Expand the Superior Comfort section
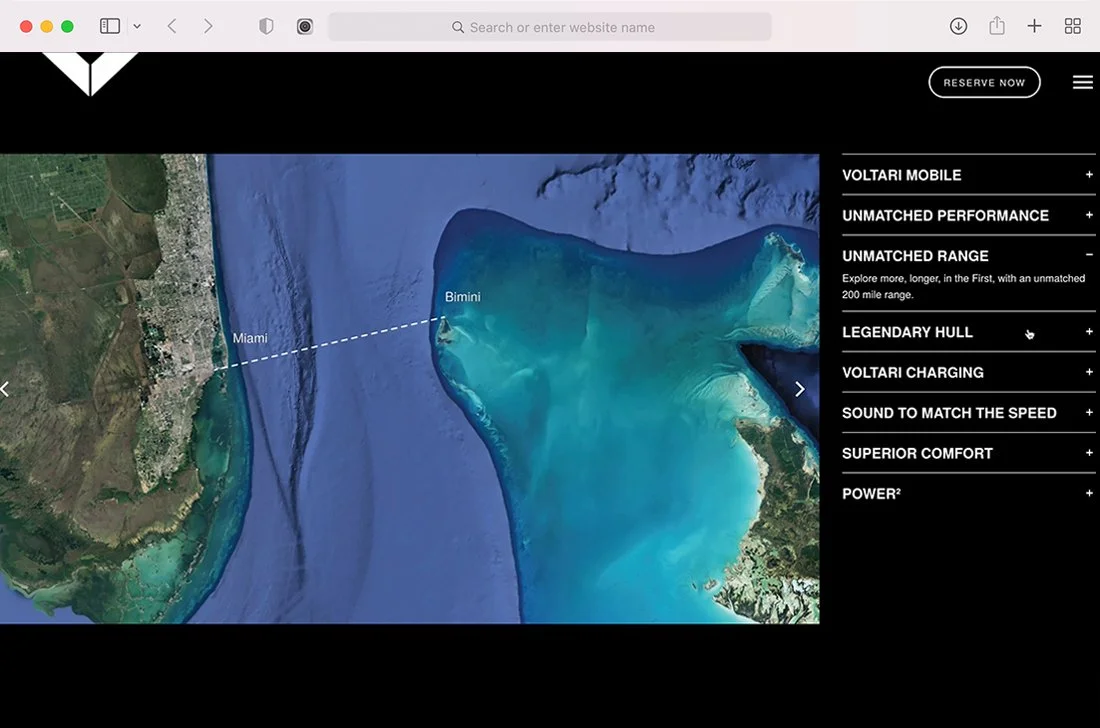1100x728 pixels. [x=968, y=454]
